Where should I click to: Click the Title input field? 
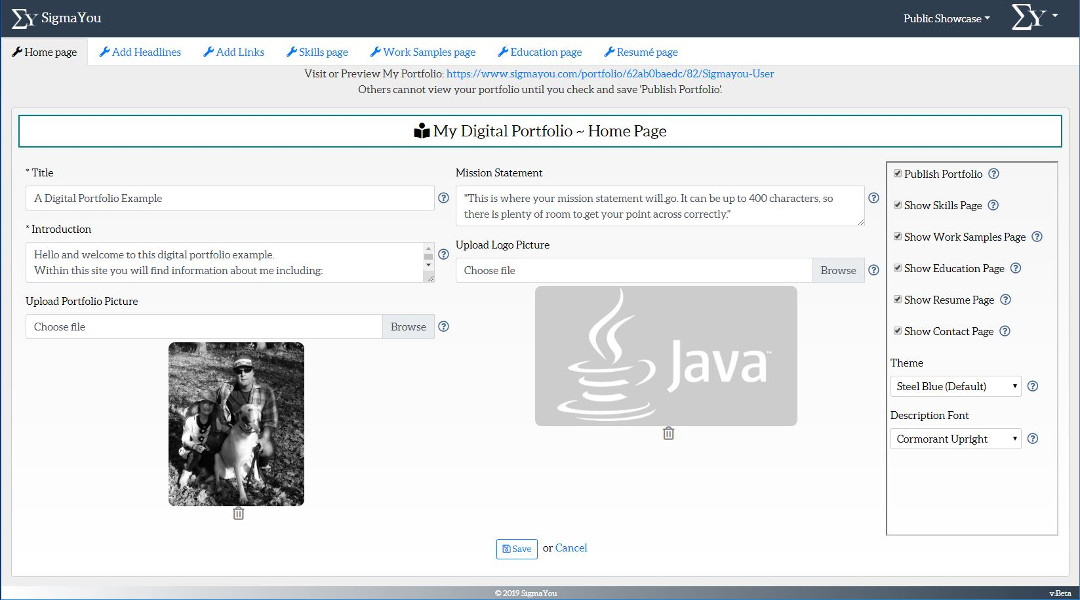click(230, 198)
